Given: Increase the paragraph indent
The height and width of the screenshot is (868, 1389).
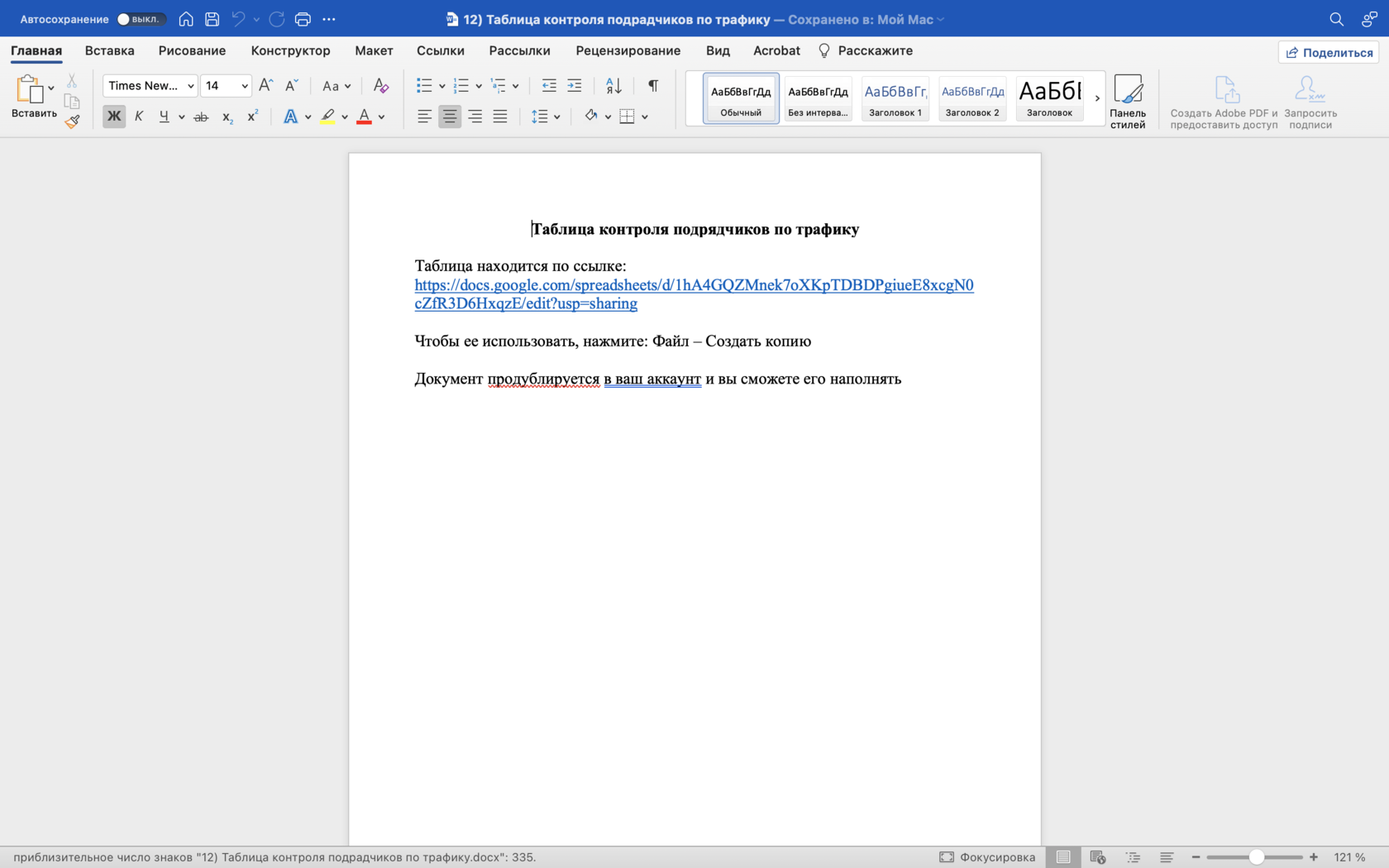Looking at the screenshot, I should click(575, 86).
